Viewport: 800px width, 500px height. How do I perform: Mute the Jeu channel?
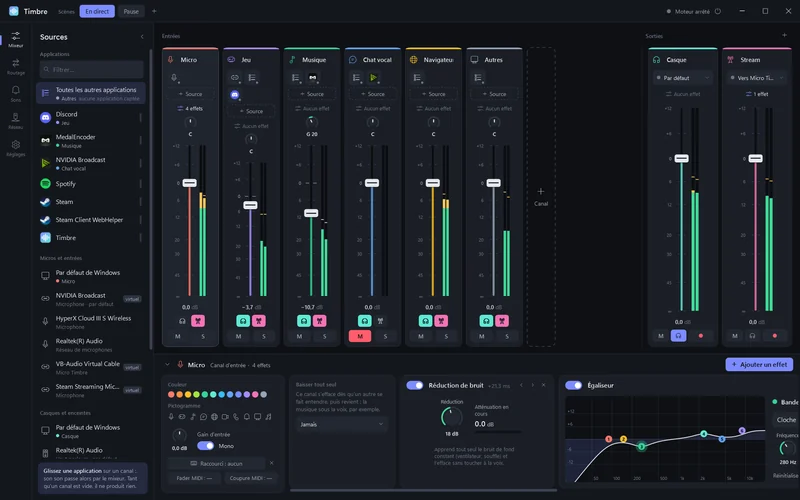(x=238, y=336)
